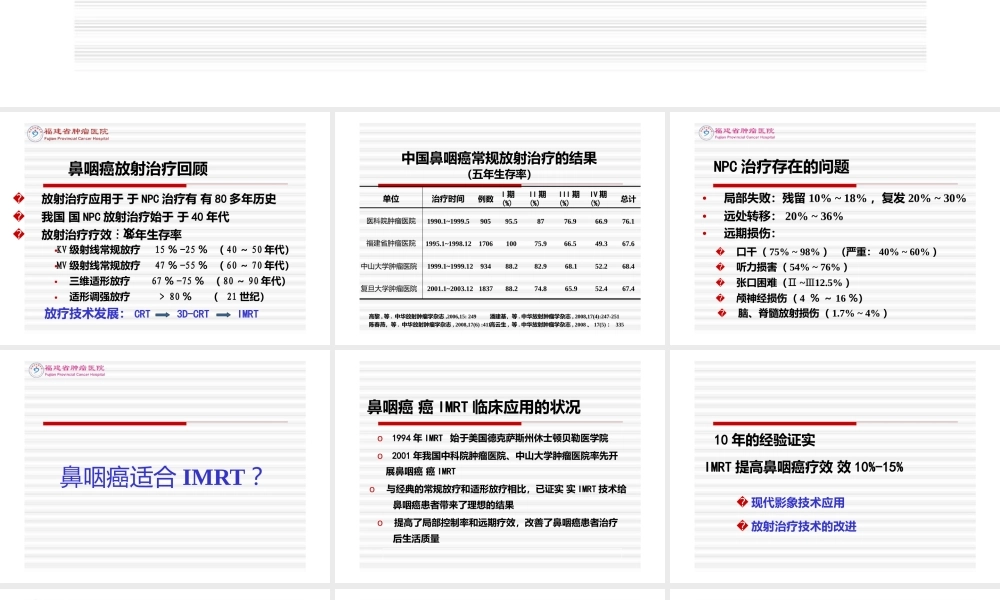1000x600 pixels.
Task: Click the red bullet beside 放射治疗技术的改进
Action: (x=741, y=526)
